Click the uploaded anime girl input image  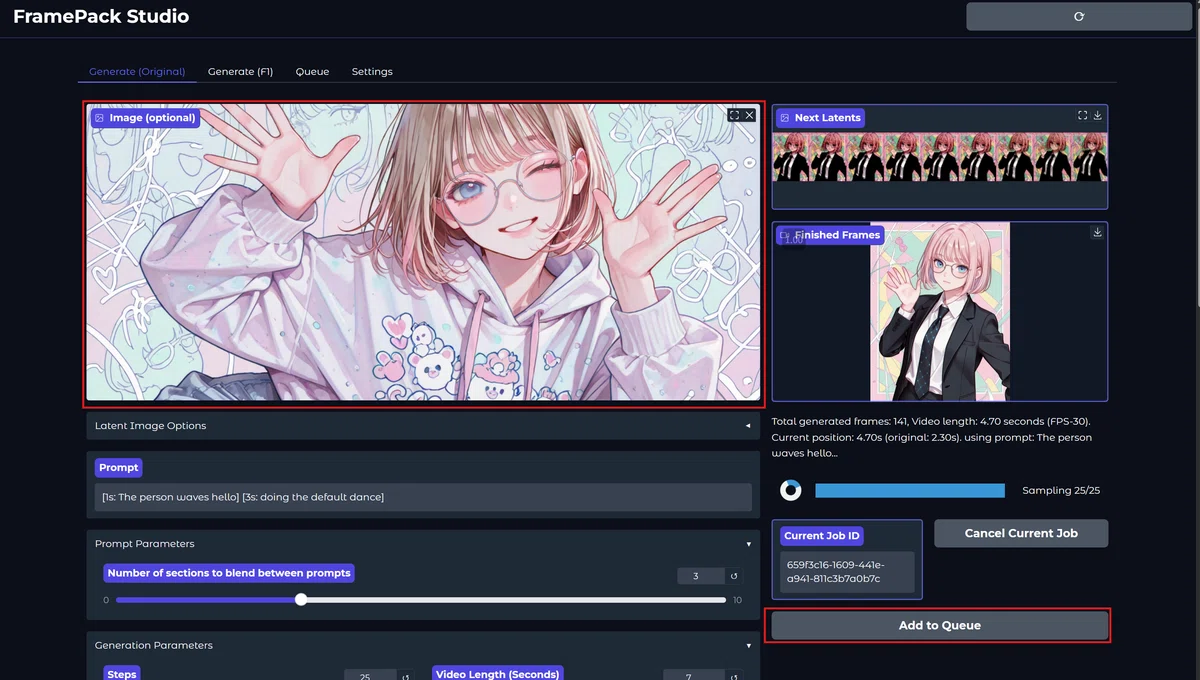click(x=423, y=253)
